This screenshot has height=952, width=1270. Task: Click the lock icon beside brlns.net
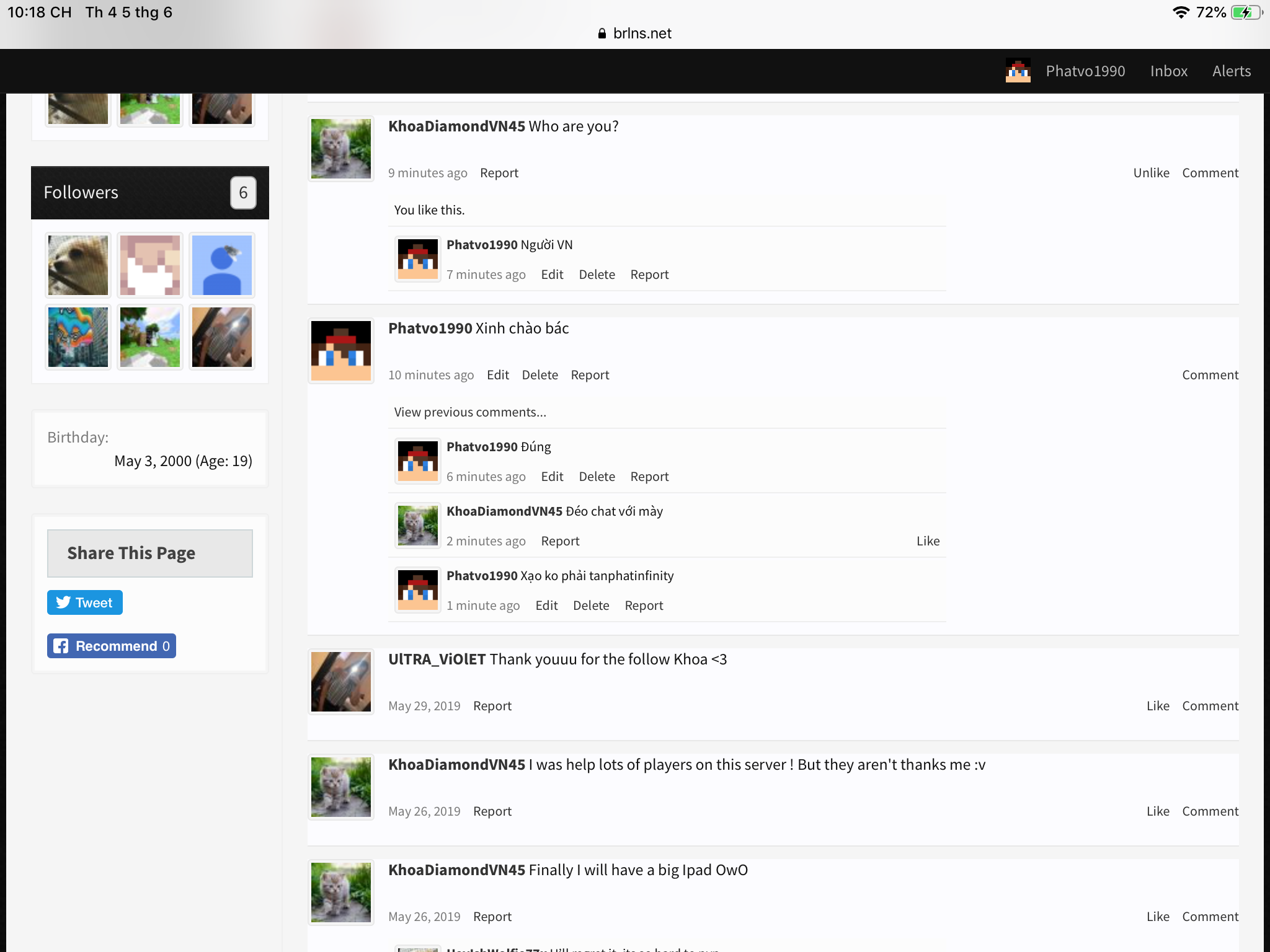click(x=602, y=33)
